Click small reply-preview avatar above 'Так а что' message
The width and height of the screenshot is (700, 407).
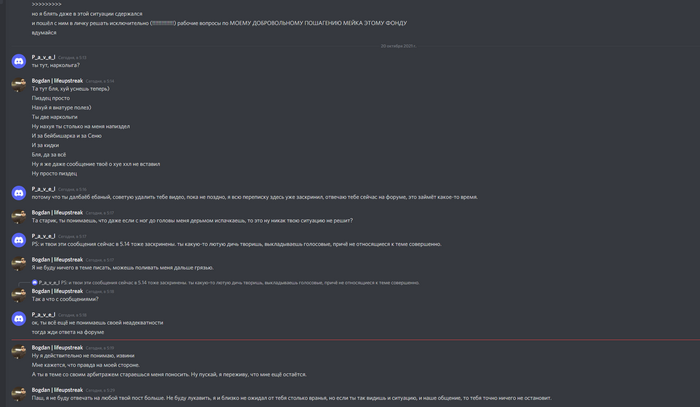[34, 282]
